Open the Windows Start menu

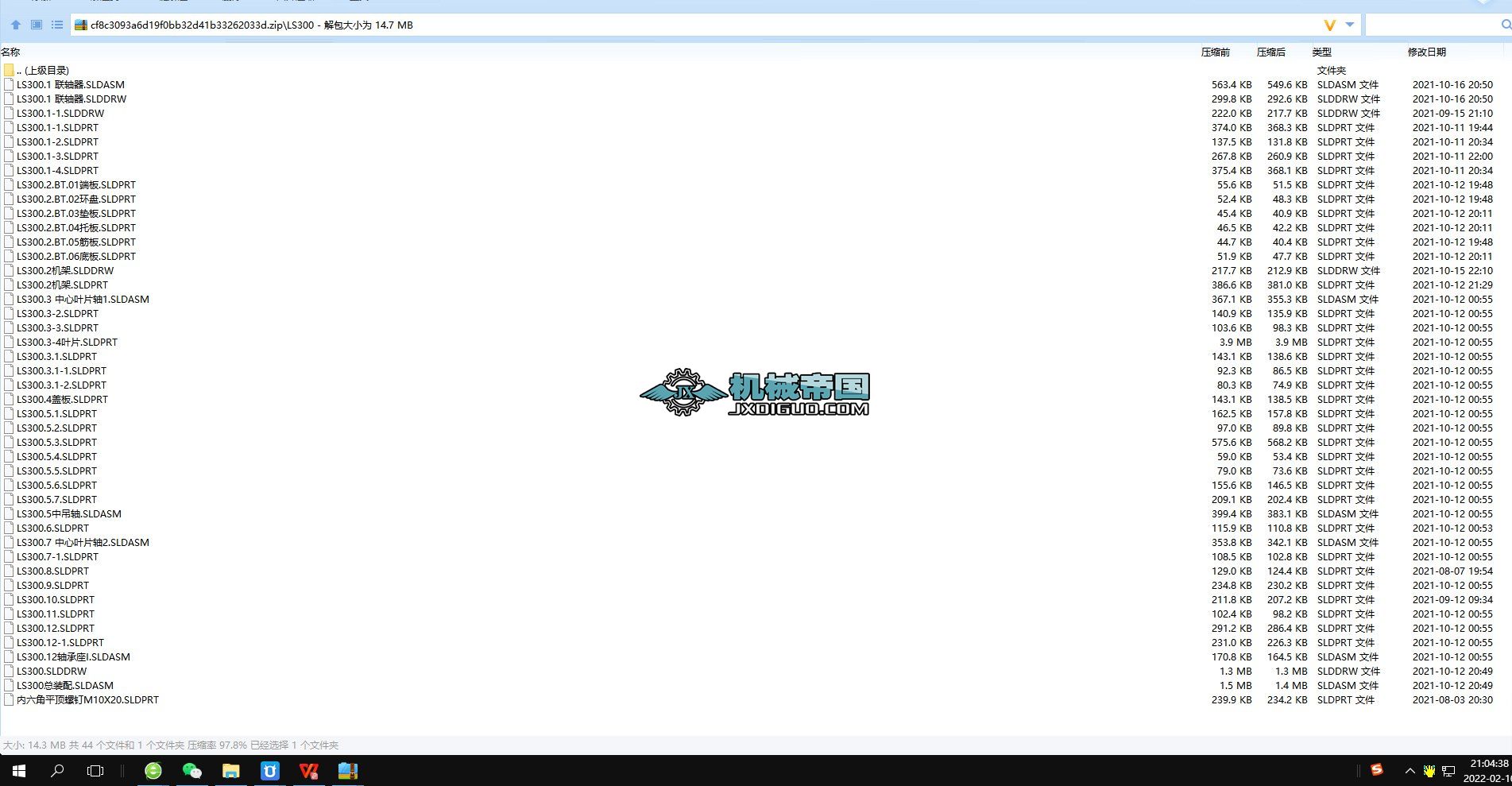click(x=19, y=770)
